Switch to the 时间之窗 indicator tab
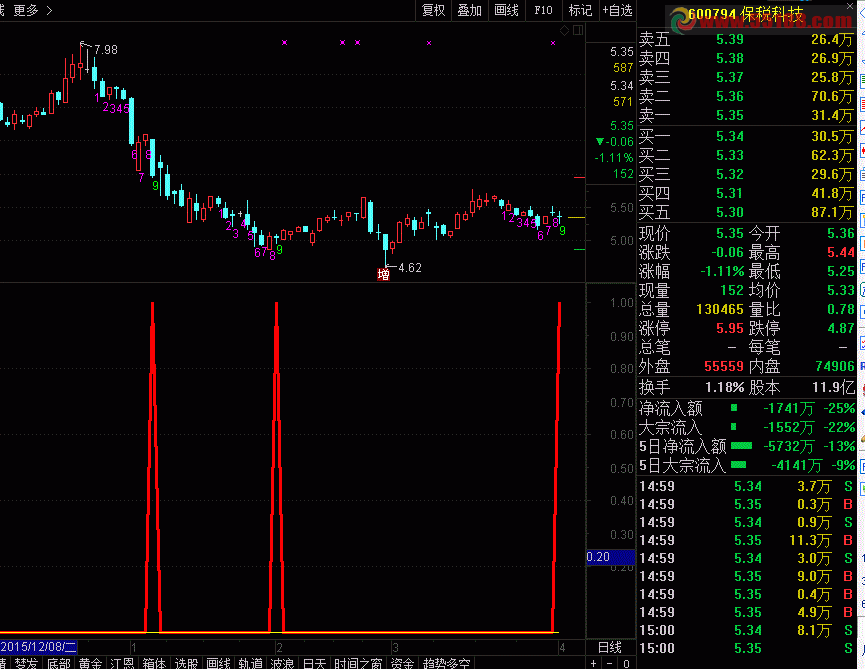Viewport: 865px width, 669px height. pyautogui.click(x=358, y=663)
